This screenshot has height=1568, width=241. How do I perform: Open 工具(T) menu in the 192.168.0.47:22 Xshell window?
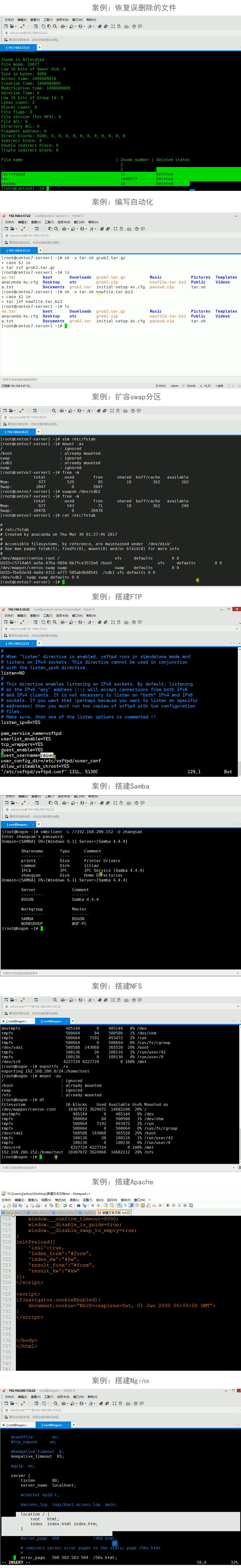49,222
